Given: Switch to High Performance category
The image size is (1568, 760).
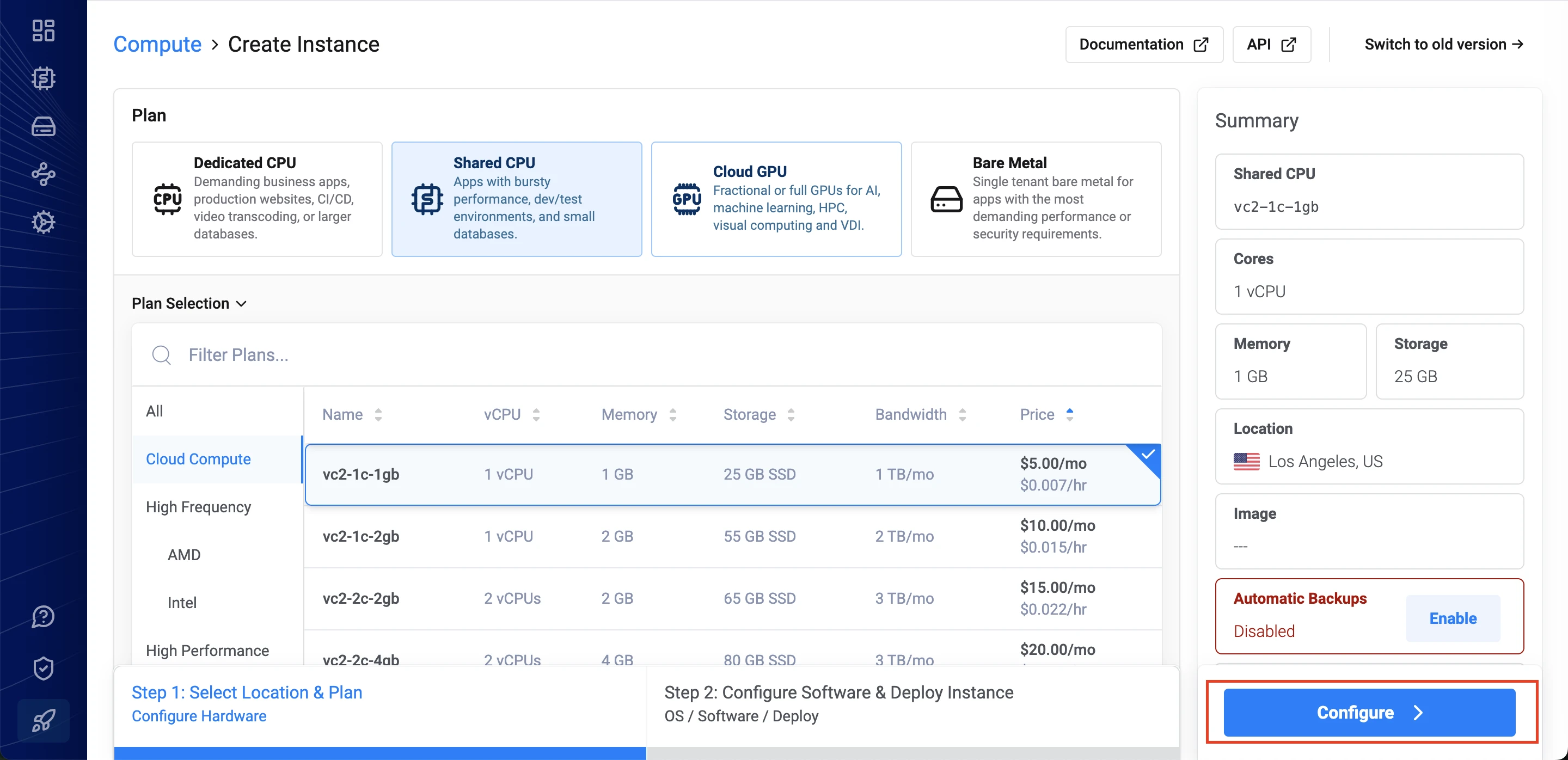Looking at the screenshot, I should point(217,651).
